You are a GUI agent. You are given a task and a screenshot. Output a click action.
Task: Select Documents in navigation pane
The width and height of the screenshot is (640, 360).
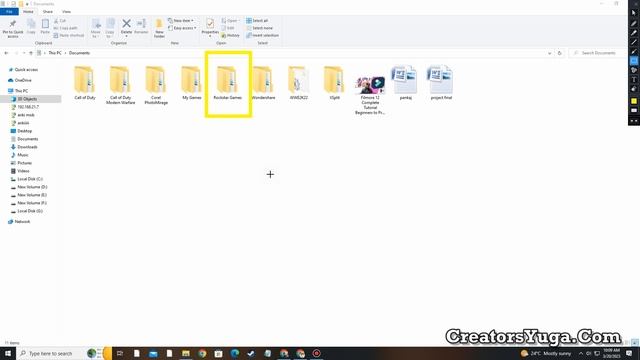click(24, 139)
